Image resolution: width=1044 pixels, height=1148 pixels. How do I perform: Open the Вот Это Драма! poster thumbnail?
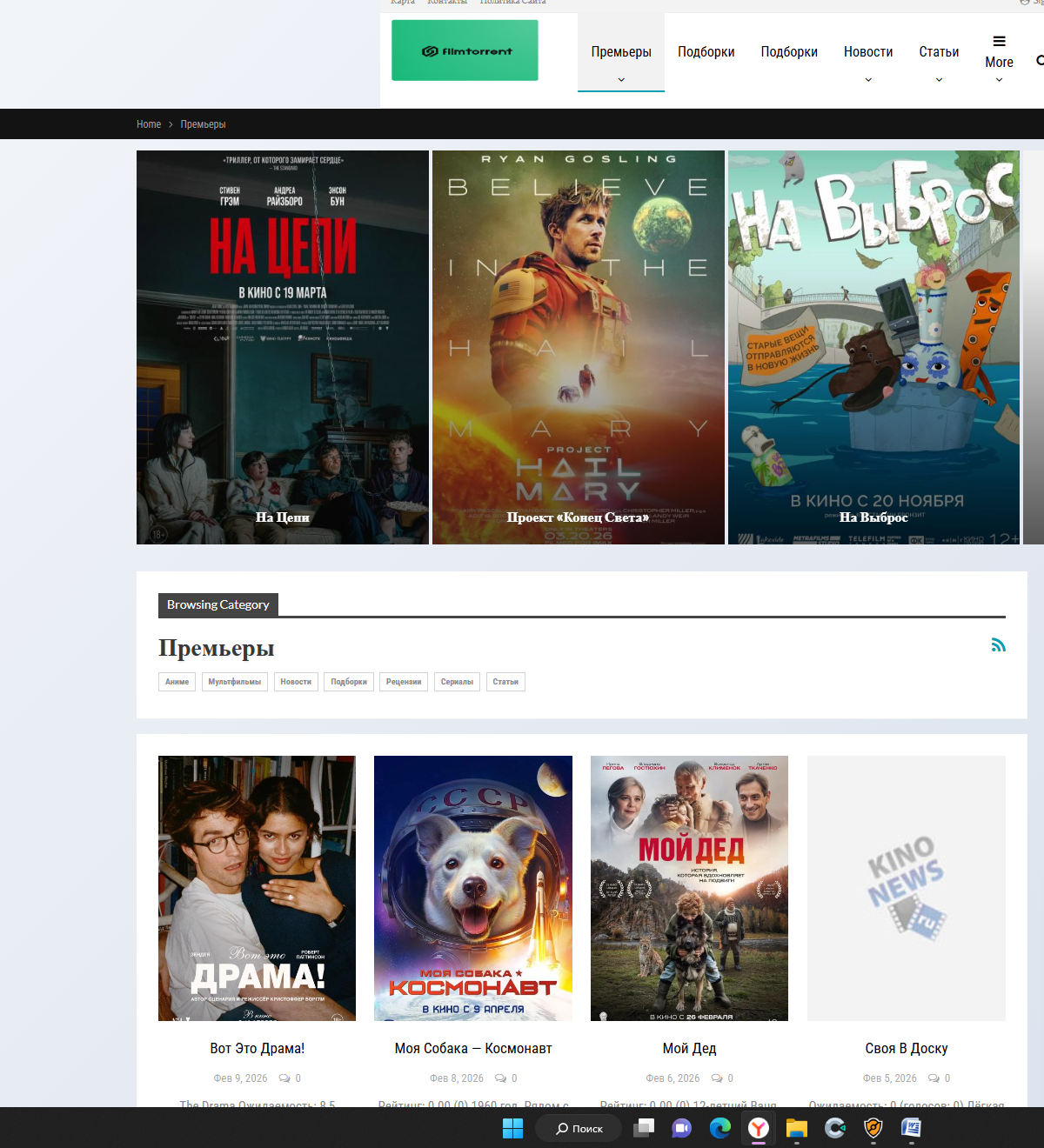pyautogui.click(x=257, y=888)
